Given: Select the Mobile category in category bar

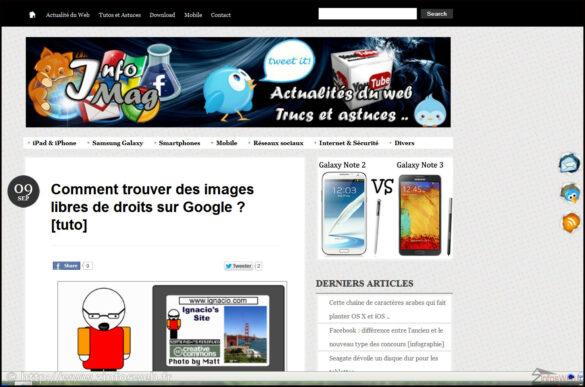Looking at the screenshot, I should pyautogui.click(x=226, y=143).
